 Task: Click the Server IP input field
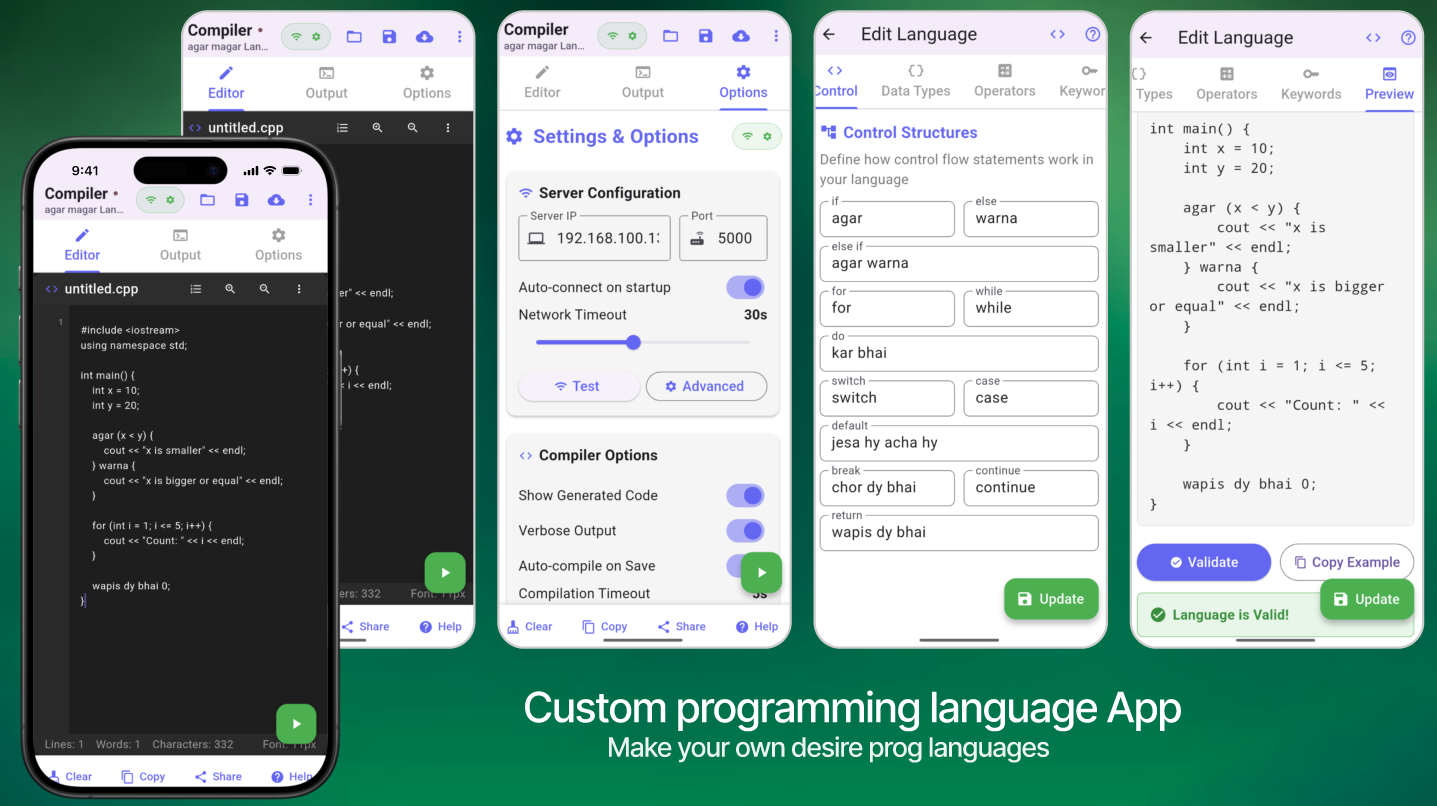[x=594, y=238]
